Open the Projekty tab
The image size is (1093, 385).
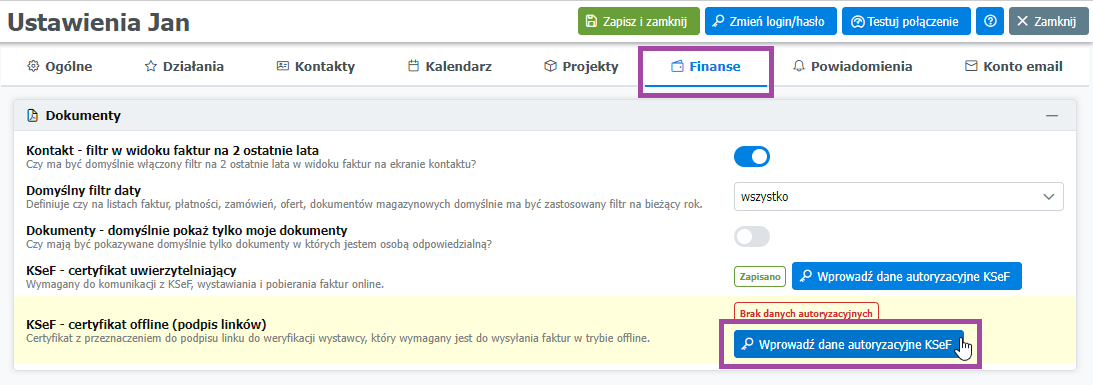(x=581, y=67)
